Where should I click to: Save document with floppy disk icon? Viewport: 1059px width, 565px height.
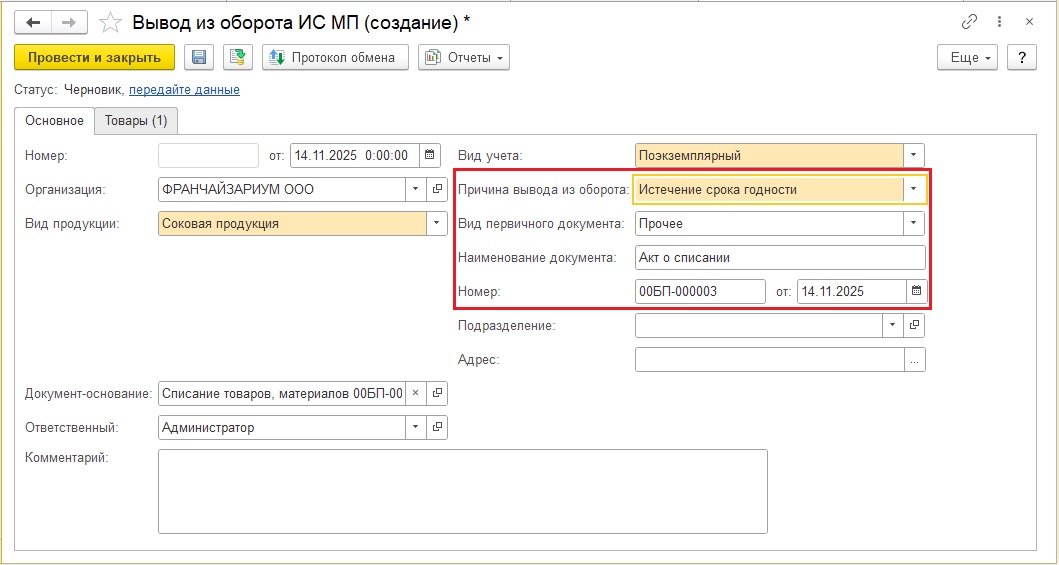click(199, 57)
